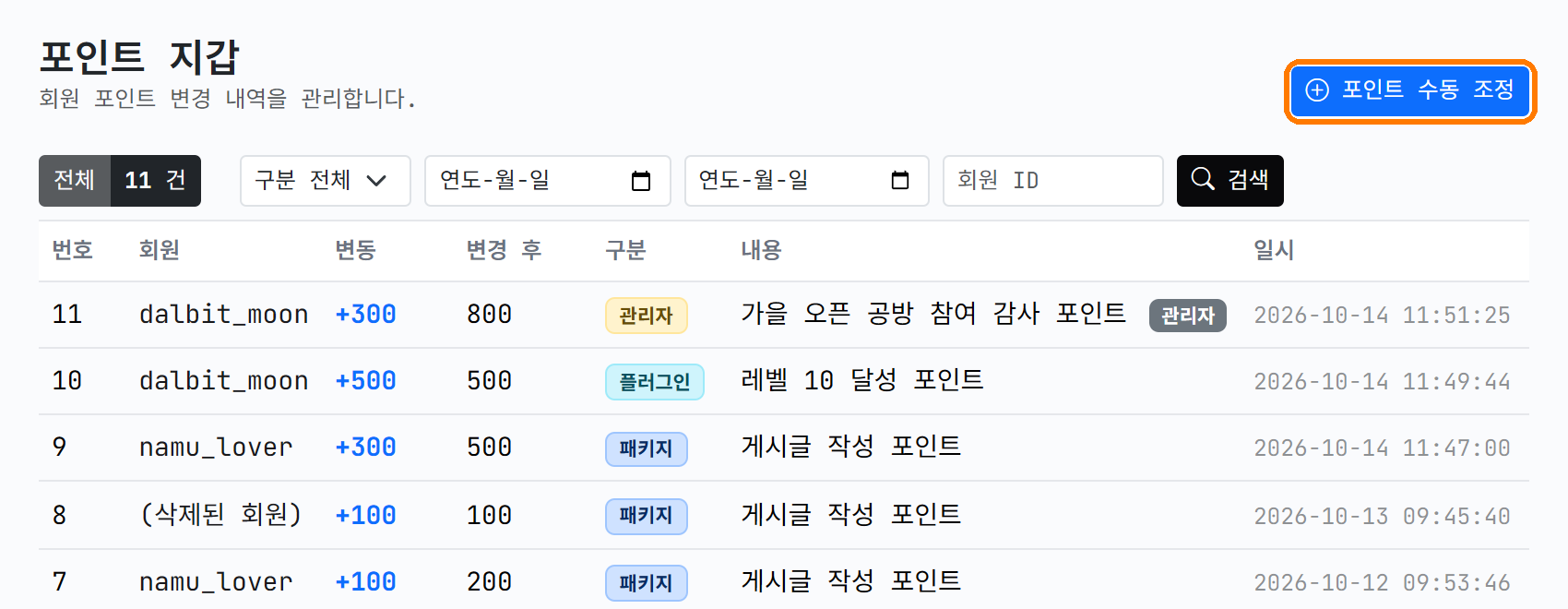Click namu_lover in row 9
1568x609 pixels.
[216, 448]
